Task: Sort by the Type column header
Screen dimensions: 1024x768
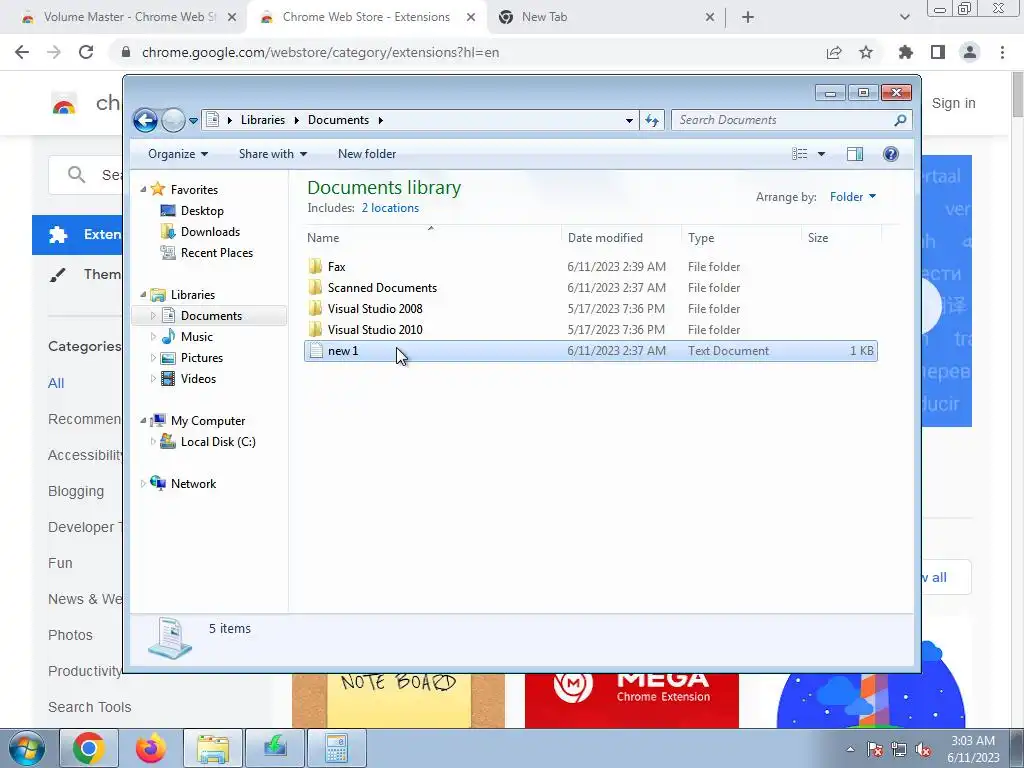Action: 741,238
